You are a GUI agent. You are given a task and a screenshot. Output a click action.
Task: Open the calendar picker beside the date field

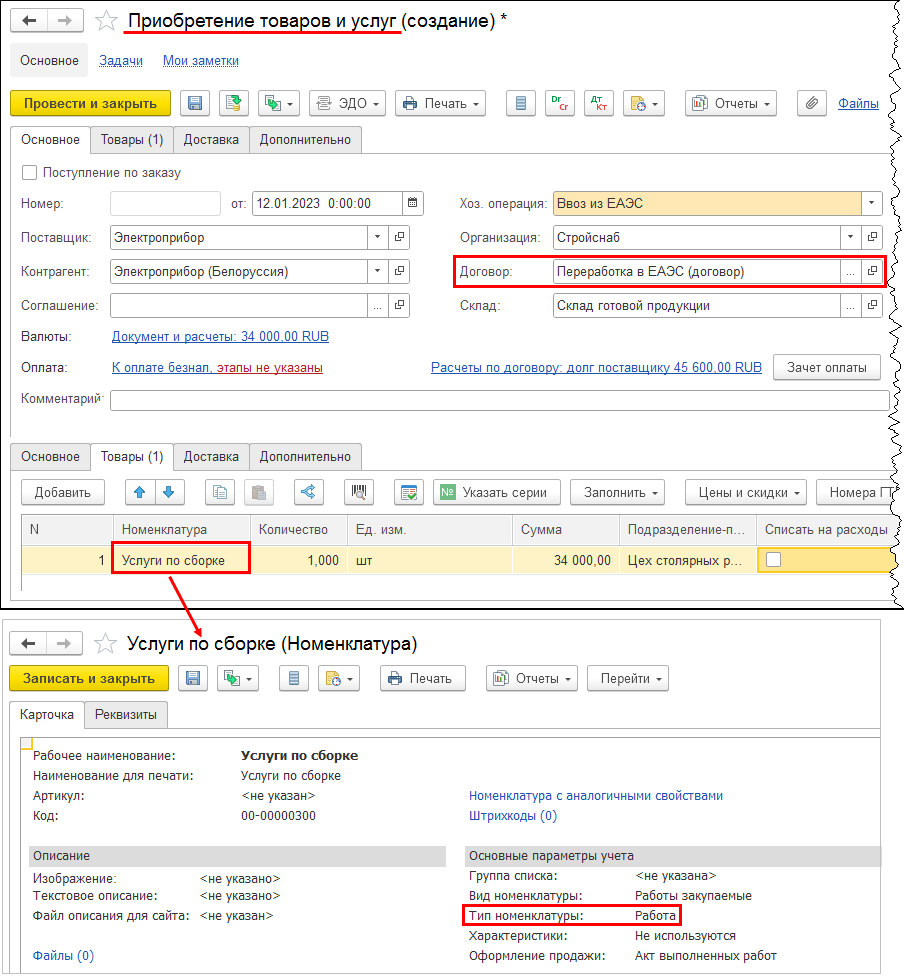(x=412, y=203)
